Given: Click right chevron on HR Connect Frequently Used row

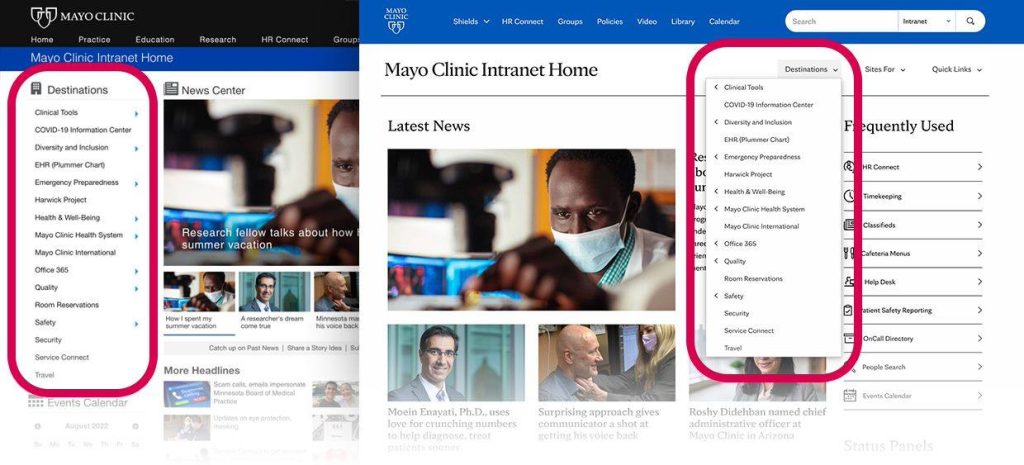Looking at the screenshot, I should click(980, 167).
